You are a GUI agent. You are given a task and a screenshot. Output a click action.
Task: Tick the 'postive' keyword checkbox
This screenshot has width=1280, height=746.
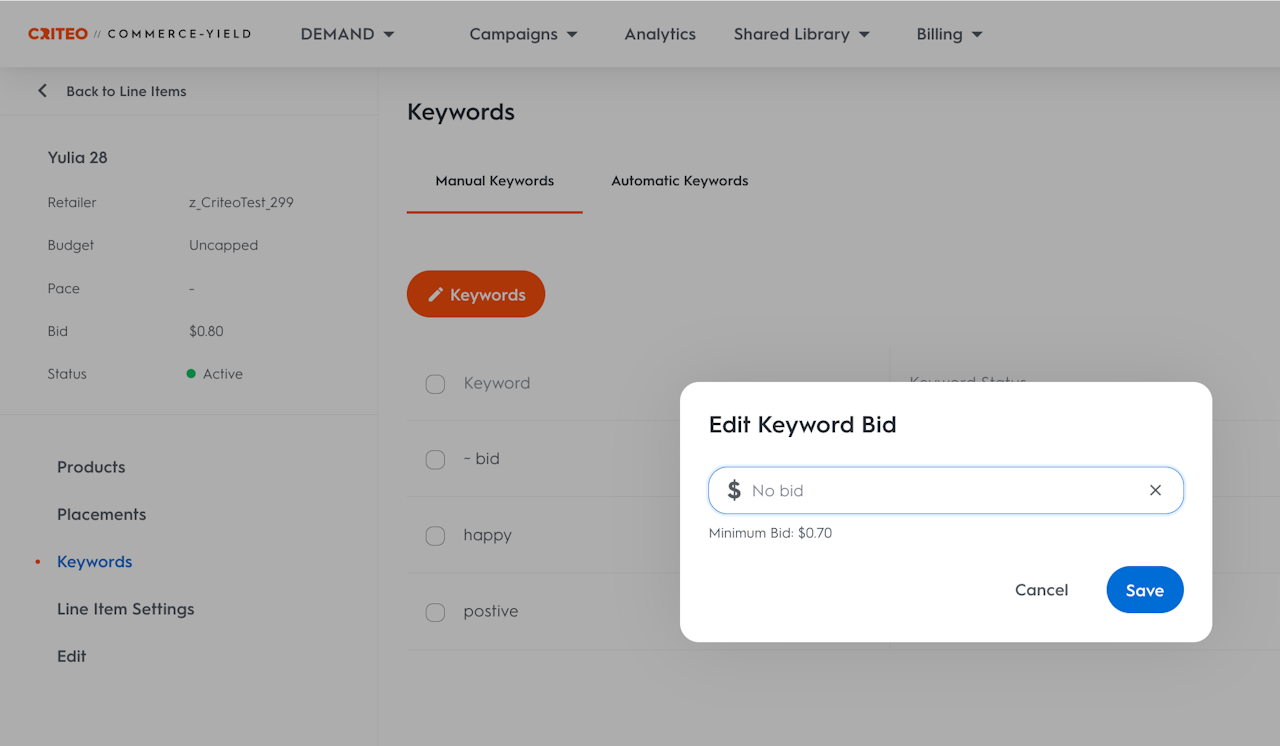click(435, 612)
